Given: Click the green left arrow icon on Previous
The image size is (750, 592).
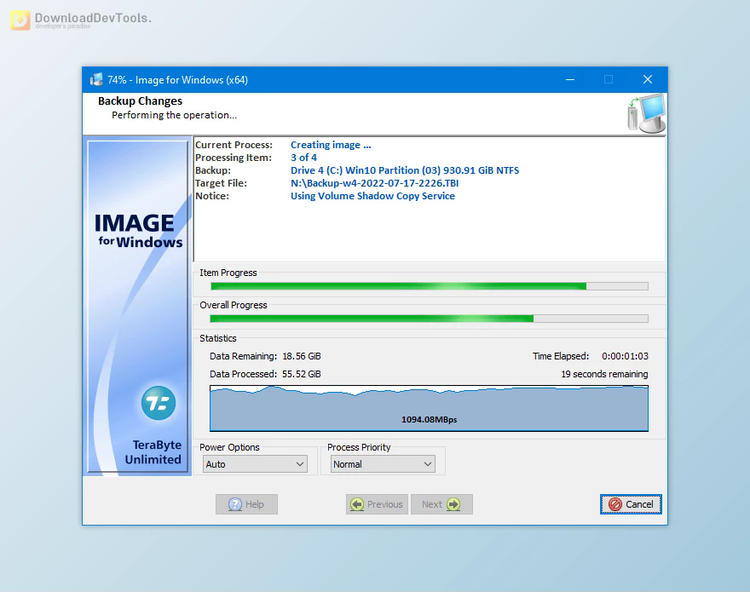Looking at the screenshot, I should [357, 504].
